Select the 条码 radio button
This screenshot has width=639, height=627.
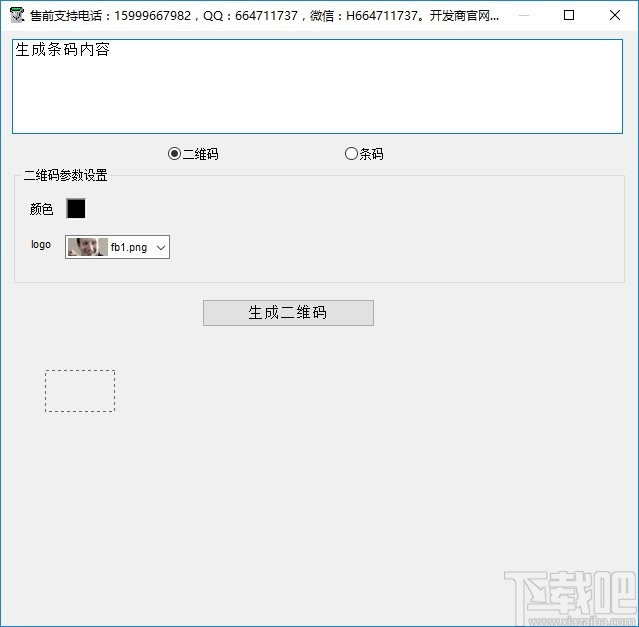(364, 154)
